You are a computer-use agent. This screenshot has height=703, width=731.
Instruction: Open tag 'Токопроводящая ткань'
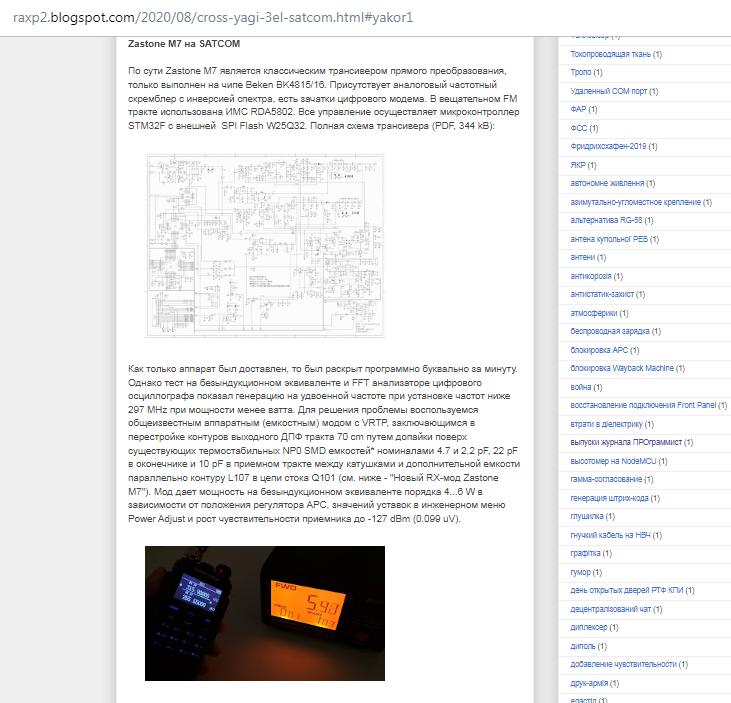pyautogui.click(x=611, y=54)
